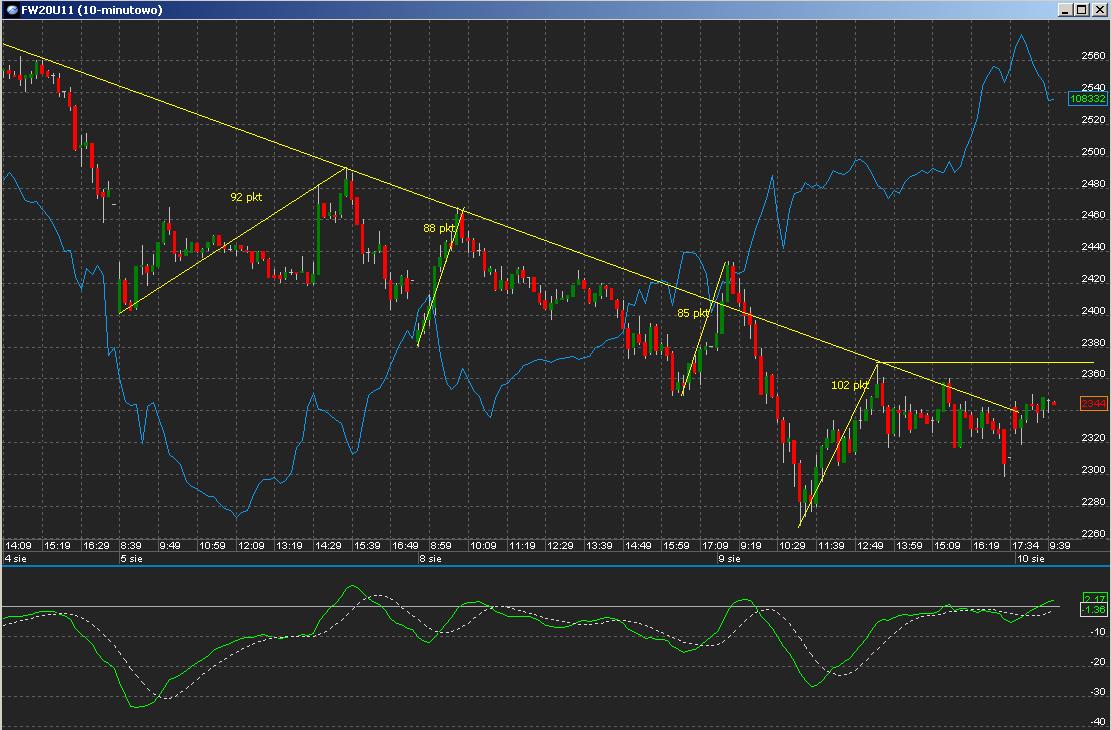This screenshot has height=730, width=1111.
Task: Click the 2560 price axis label
Action: pos(1094,56)
